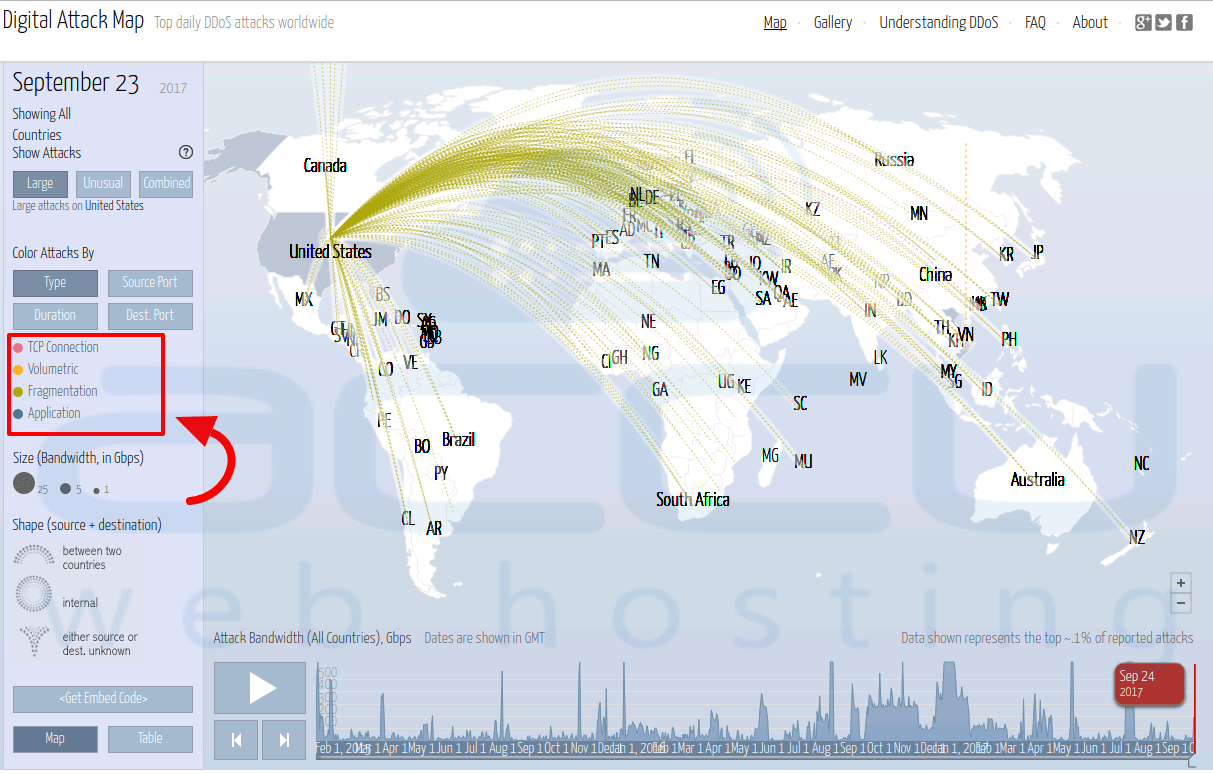Show Combined attacks
Screen dimensions: 1213x774
[x=166, y=184]
